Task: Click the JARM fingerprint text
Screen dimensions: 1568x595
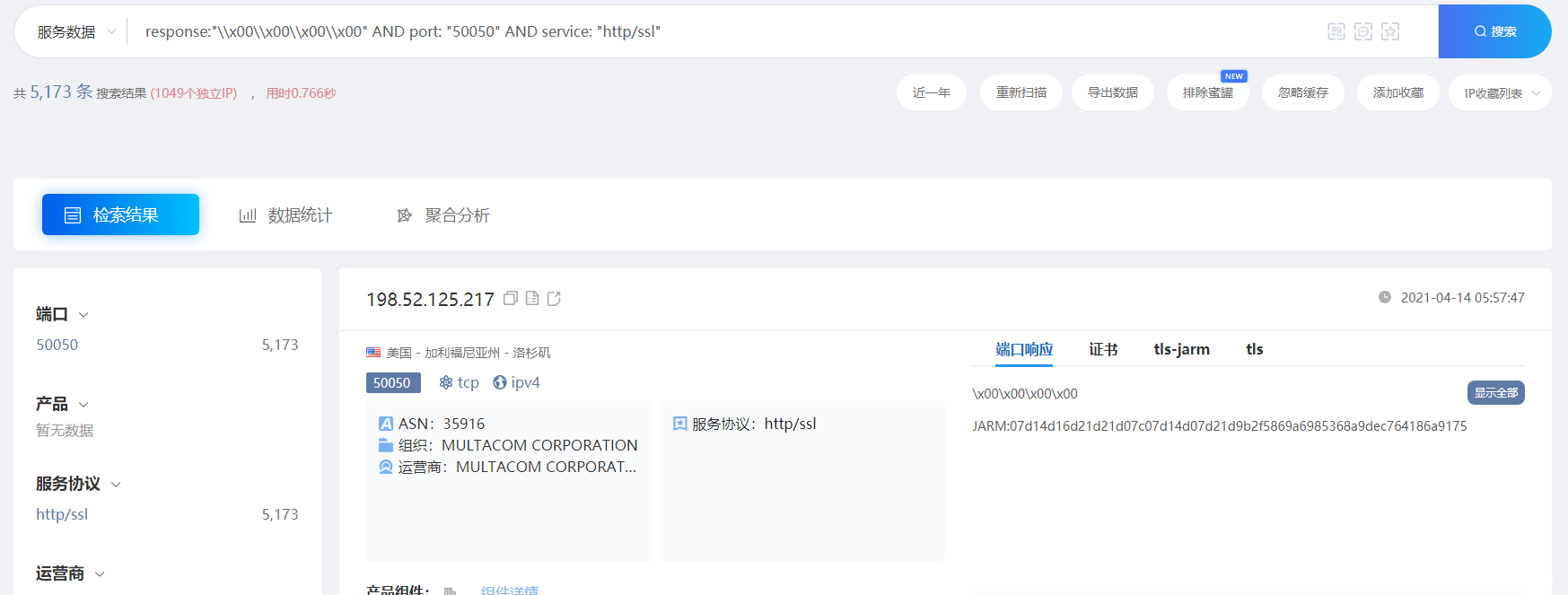Action: coord(1219,426)
